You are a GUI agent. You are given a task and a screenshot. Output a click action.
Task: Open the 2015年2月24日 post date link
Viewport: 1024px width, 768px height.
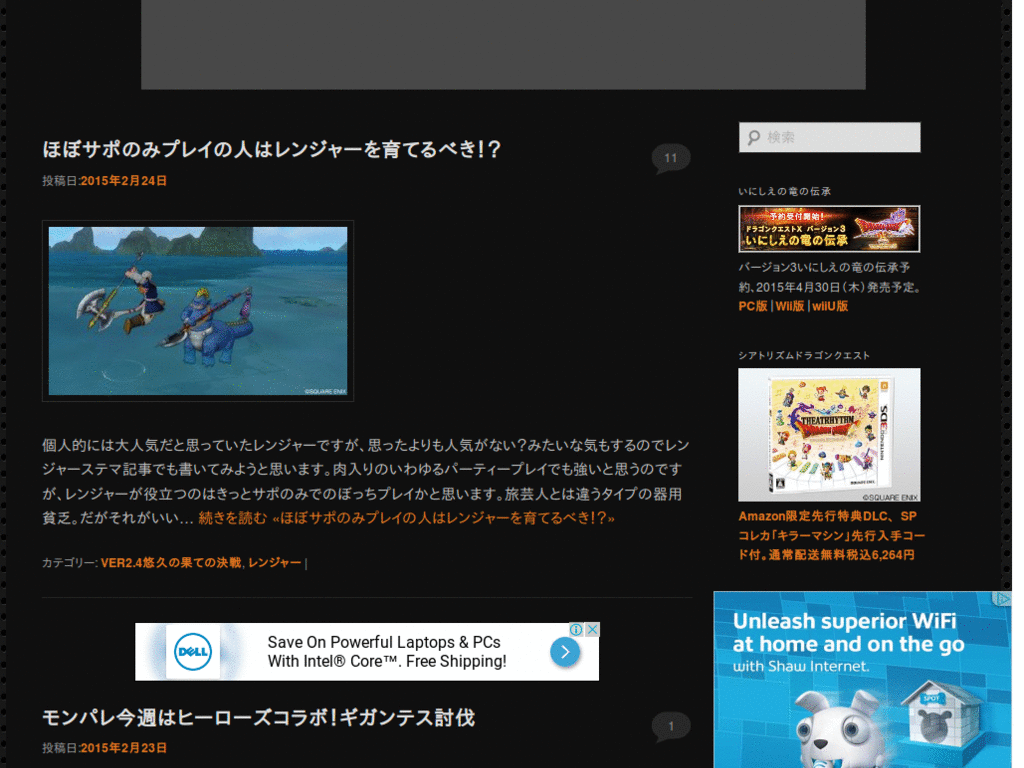123,181
